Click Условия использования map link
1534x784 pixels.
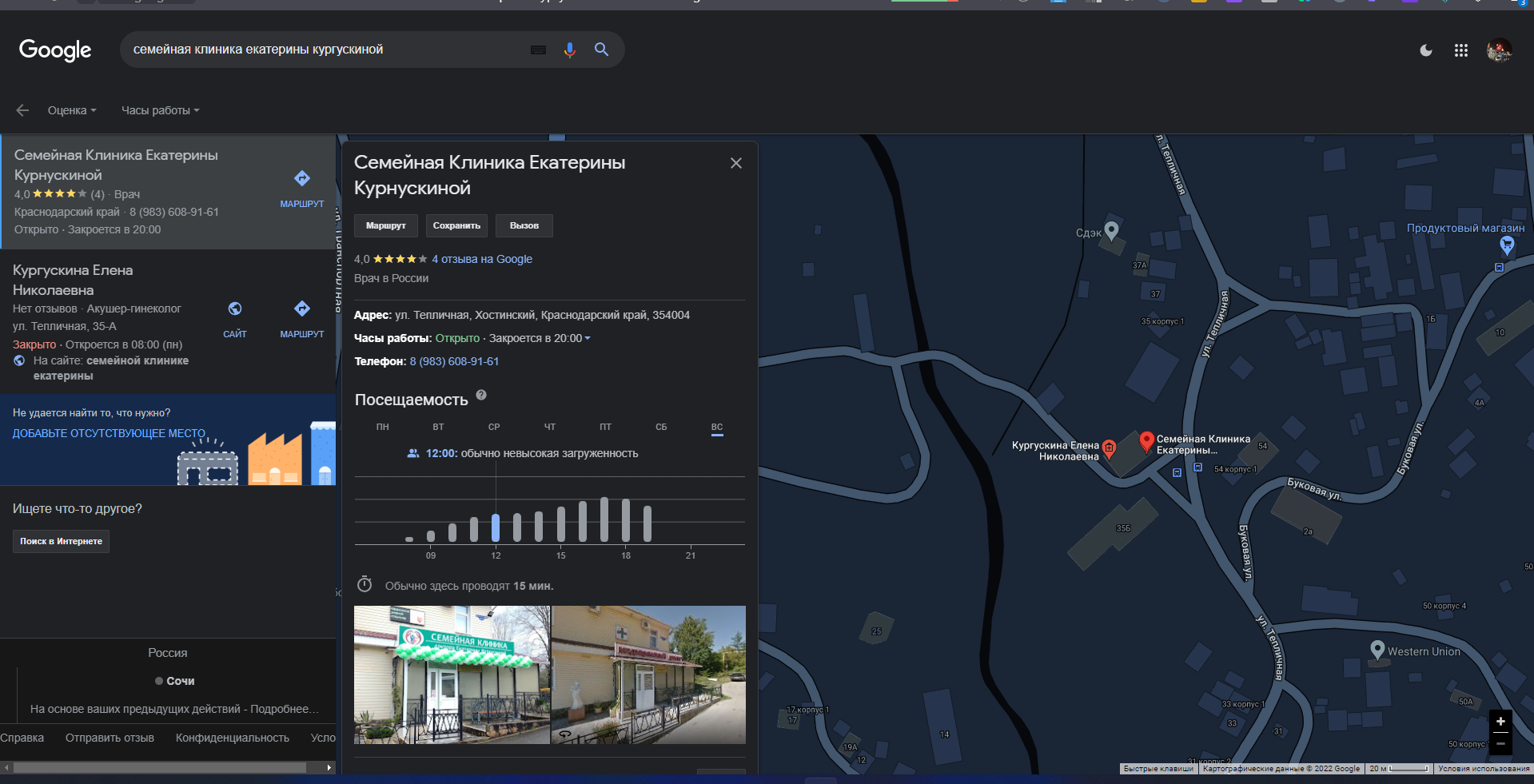(1484, 769)
